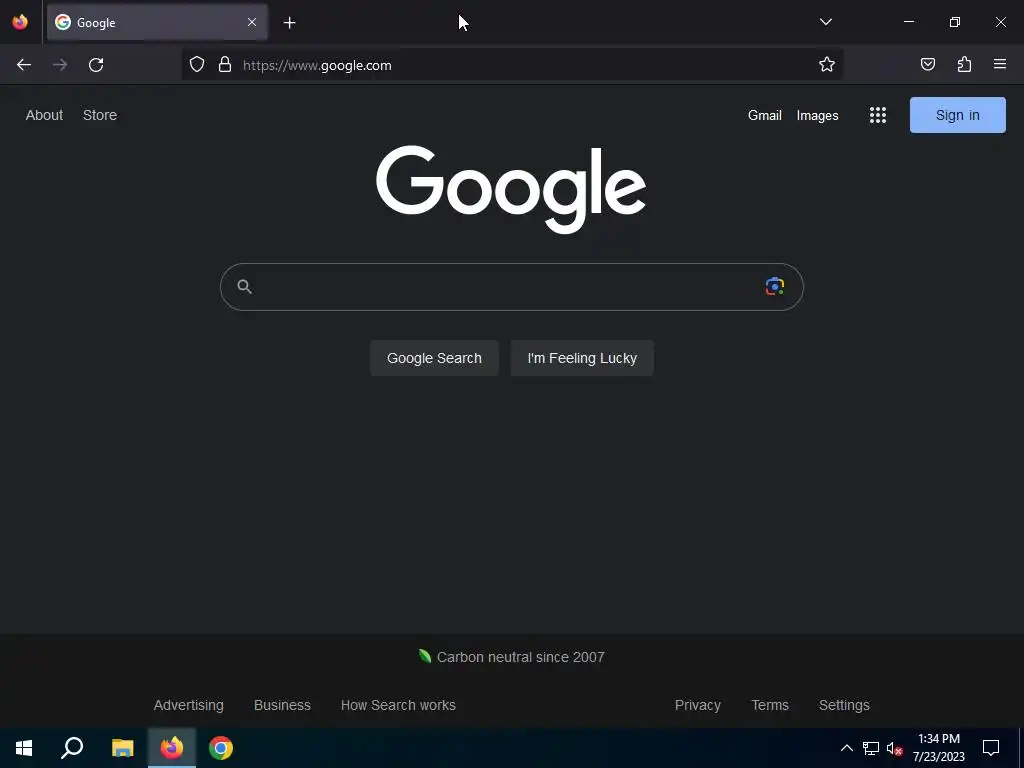
Task: Focus the Google search box
Action: [511, 287]
